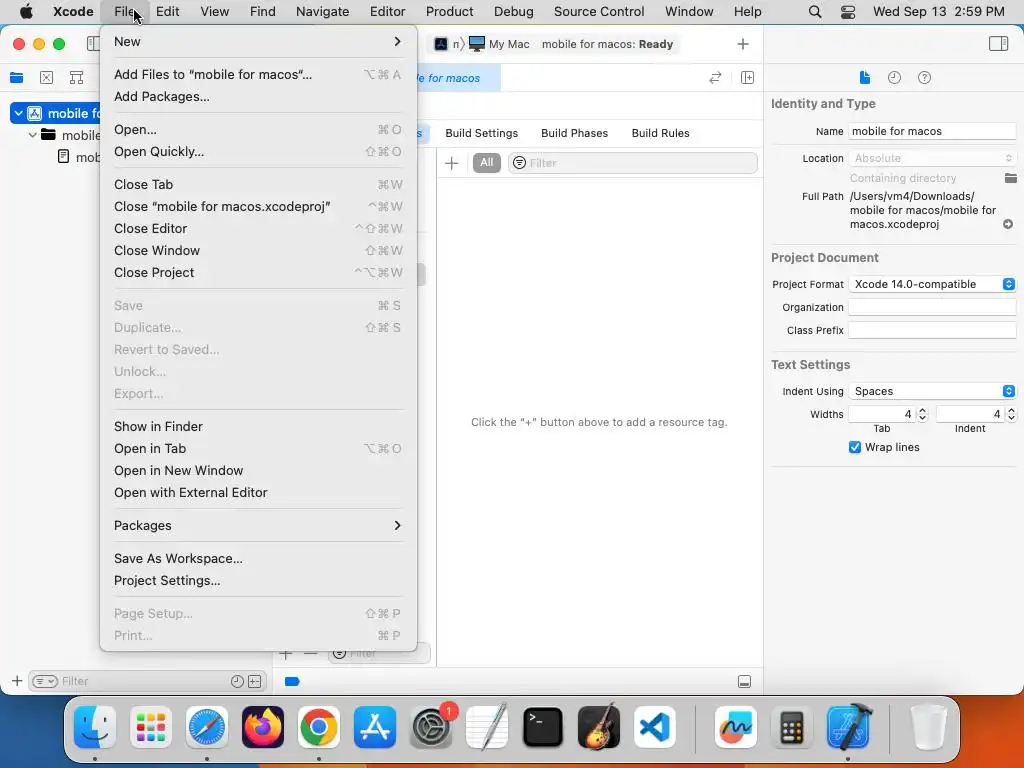Open Control Center in menu bar

(x=848, y=12)
